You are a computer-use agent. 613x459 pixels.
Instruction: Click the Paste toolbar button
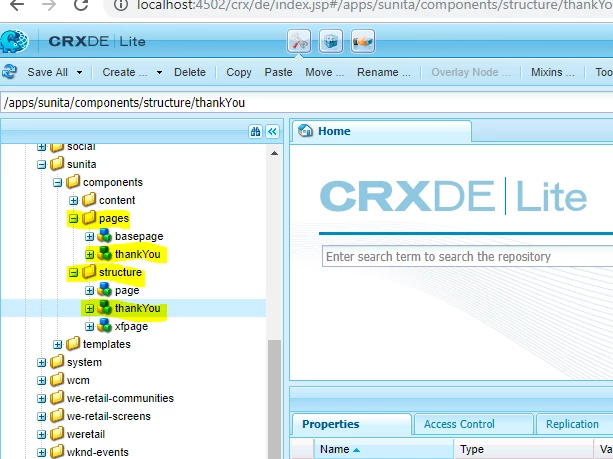tap(278, 72)
